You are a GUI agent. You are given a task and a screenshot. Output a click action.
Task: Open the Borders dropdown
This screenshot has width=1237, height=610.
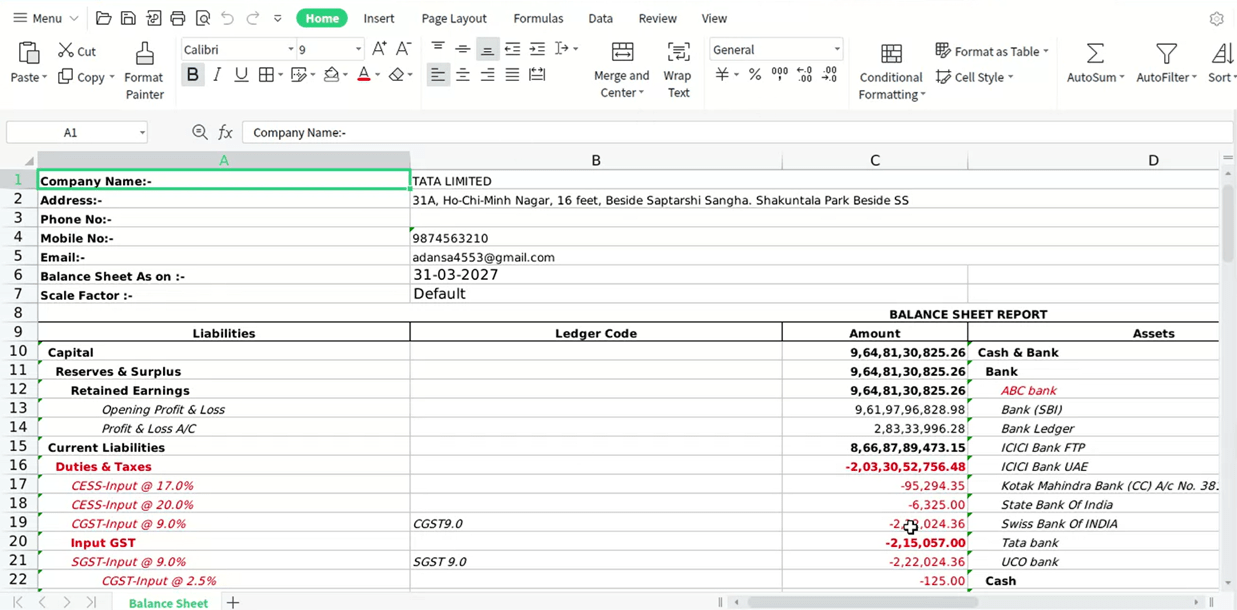279,75
